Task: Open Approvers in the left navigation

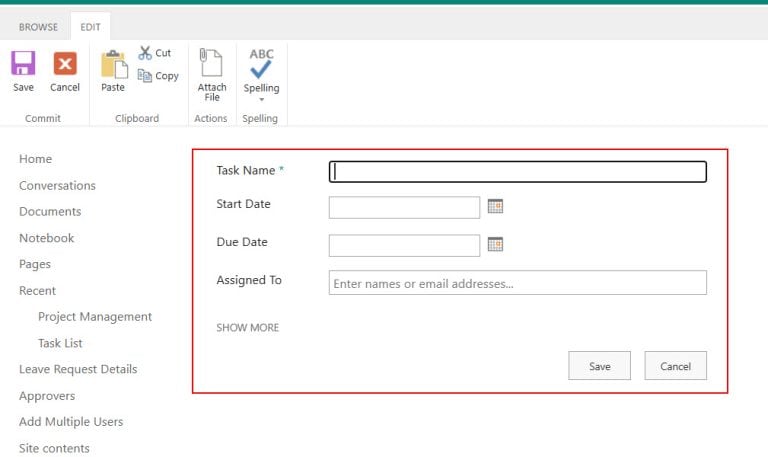Action: [x=47, y=396]
